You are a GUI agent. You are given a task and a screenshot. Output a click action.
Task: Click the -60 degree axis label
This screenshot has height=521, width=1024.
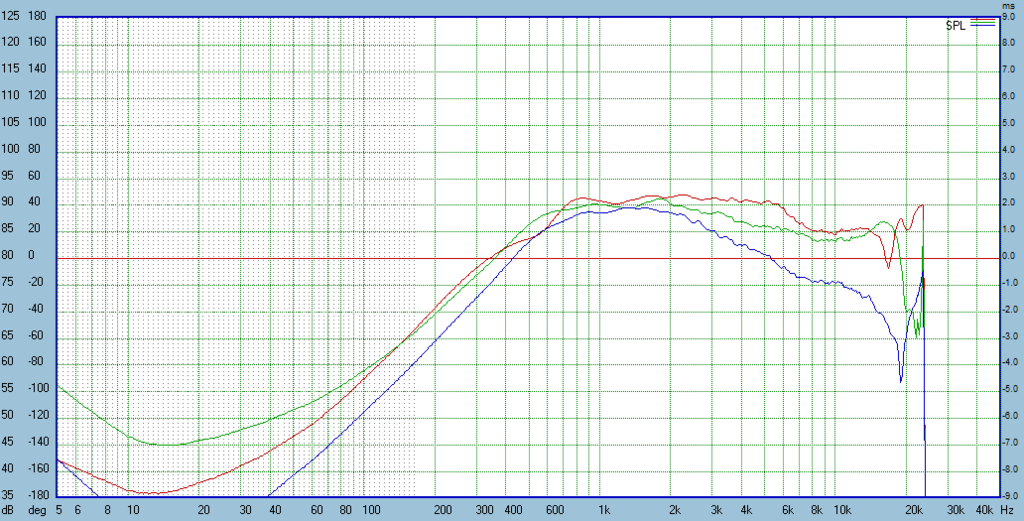click(x=35, y=336)
